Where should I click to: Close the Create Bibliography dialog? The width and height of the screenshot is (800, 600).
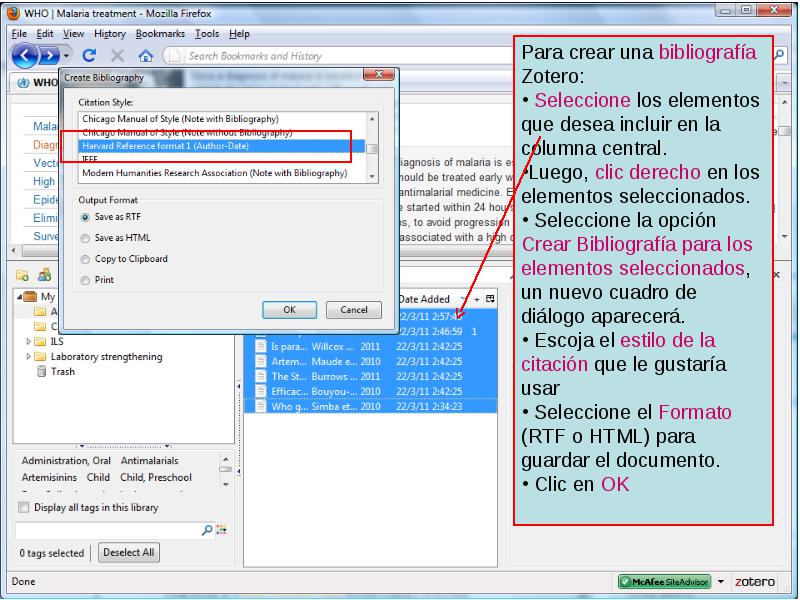(379, 74)
